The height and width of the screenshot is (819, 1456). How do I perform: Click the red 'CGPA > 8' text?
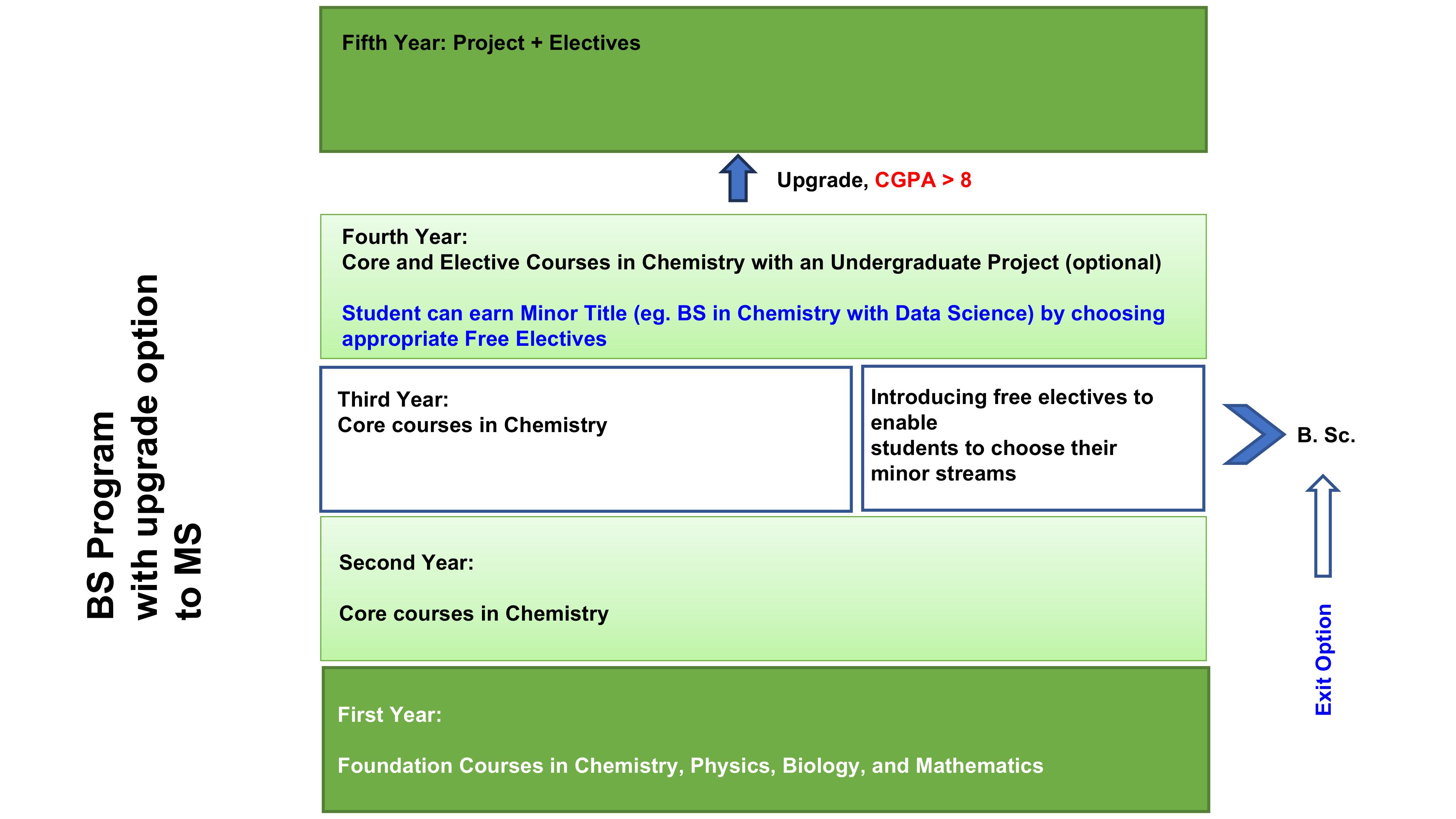tap(923, 180)
